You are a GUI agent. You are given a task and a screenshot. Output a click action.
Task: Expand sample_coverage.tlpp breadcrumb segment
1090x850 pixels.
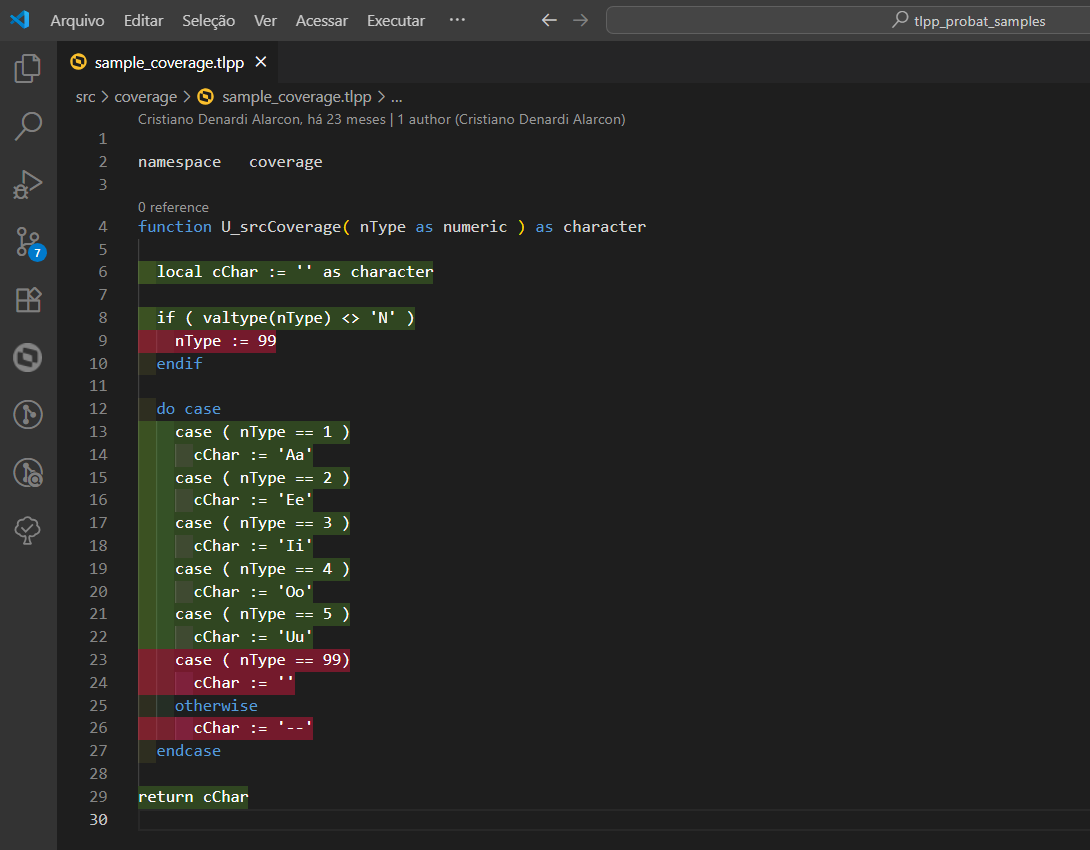296,97
